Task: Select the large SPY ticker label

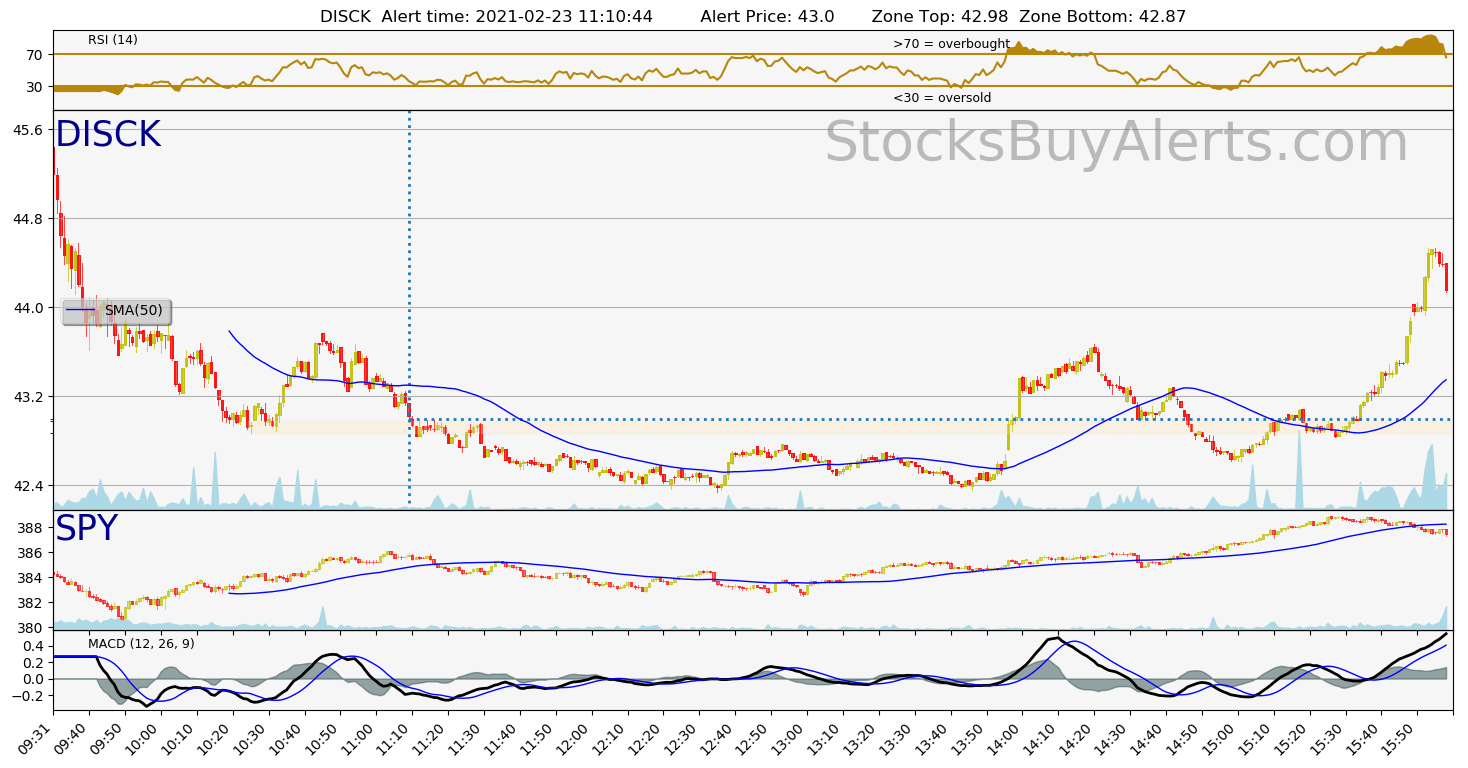Action: (86, 529)
